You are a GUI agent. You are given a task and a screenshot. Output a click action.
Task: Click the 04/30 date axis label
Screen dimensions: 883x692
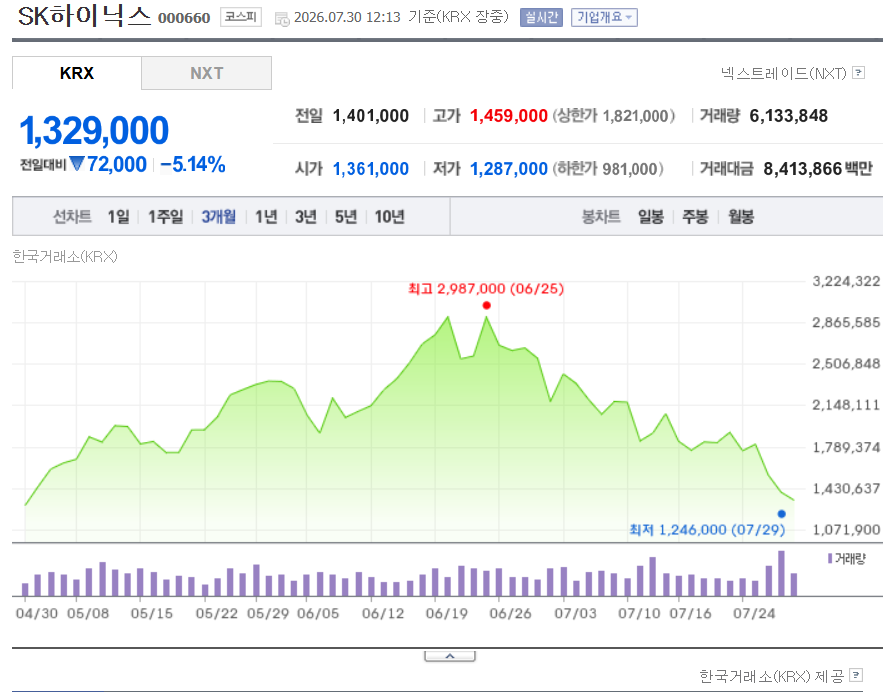point(37,613)
